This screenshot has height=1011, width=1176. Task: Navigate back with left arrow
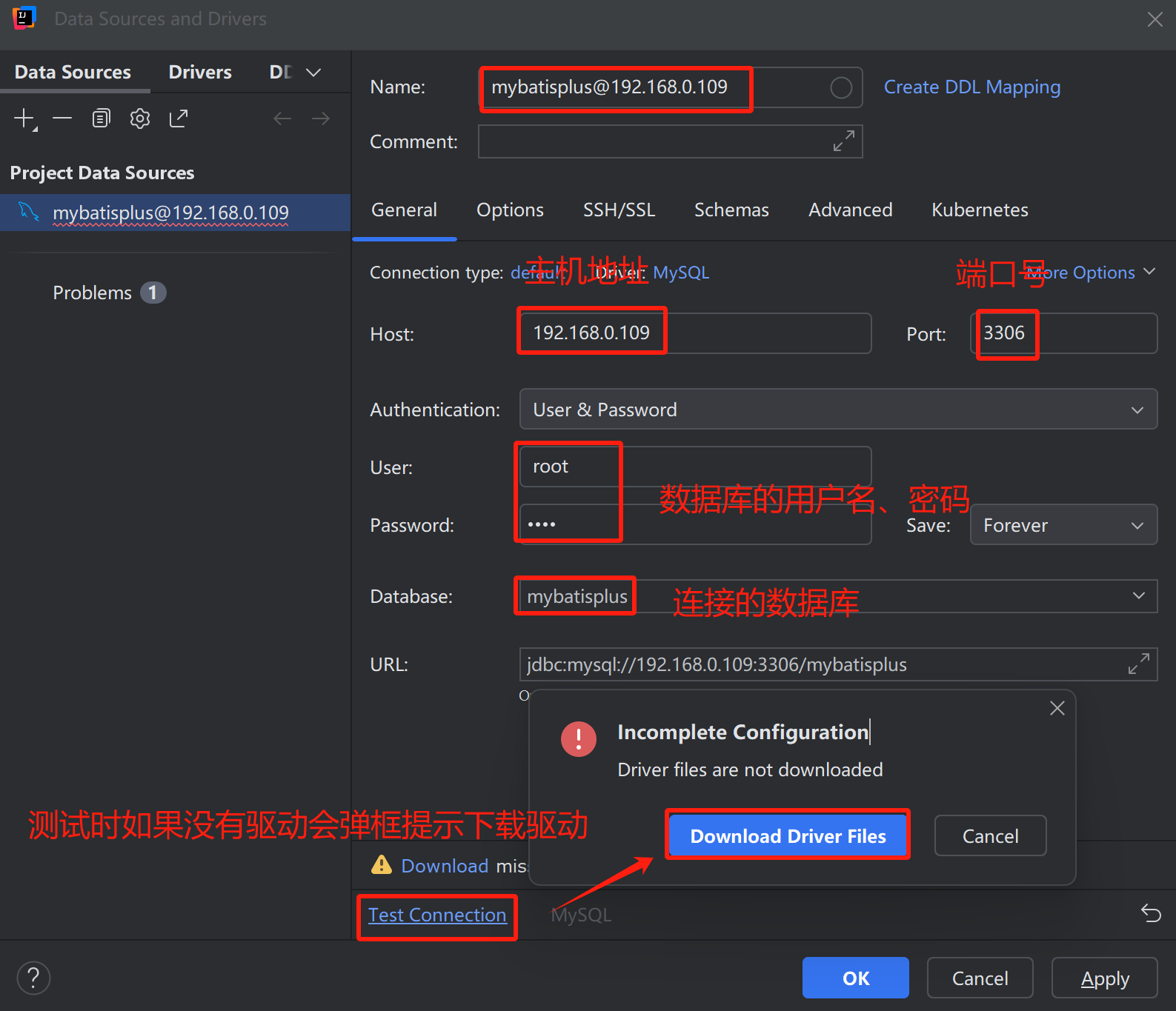[x=282, y=119]
